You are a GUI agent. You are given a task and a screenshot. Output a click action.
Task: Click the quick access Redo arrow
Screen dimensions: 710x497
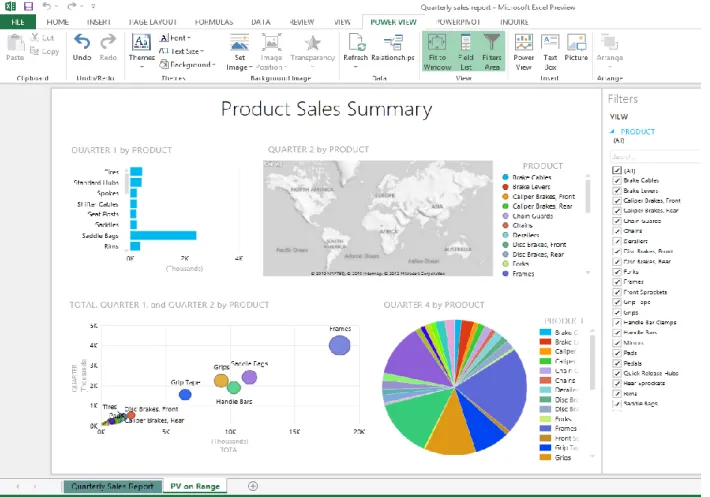coord(72,6)
